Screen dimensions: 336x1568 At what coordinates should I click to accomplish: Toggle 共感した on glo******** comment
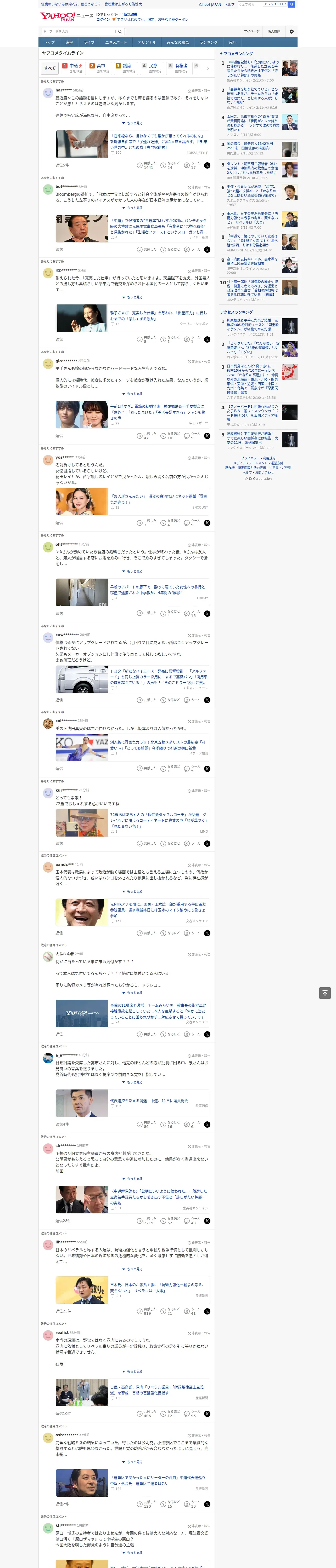click(x=146, y=436)
